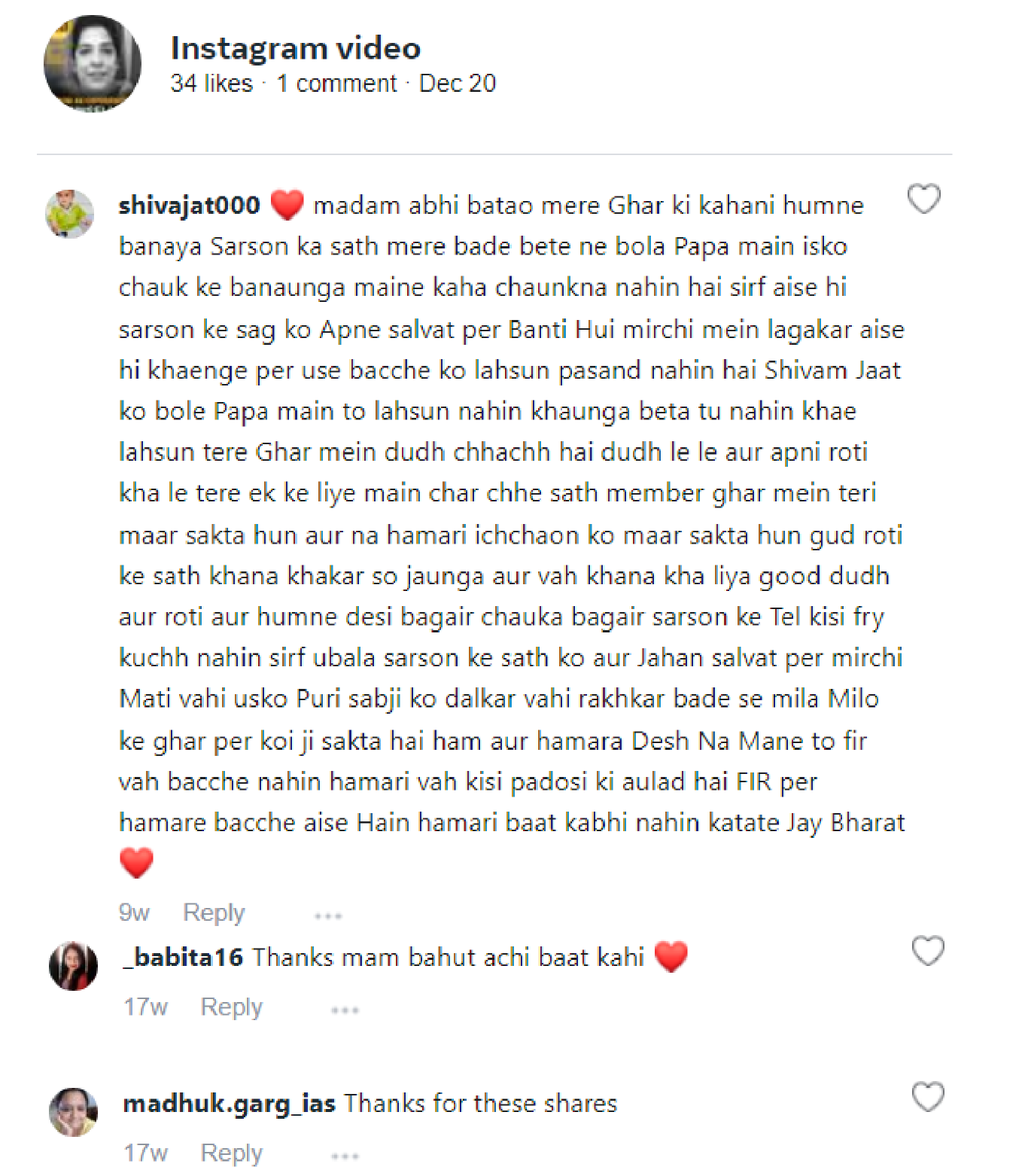Like shivajat000's comment with heart icon

[923, 200]
